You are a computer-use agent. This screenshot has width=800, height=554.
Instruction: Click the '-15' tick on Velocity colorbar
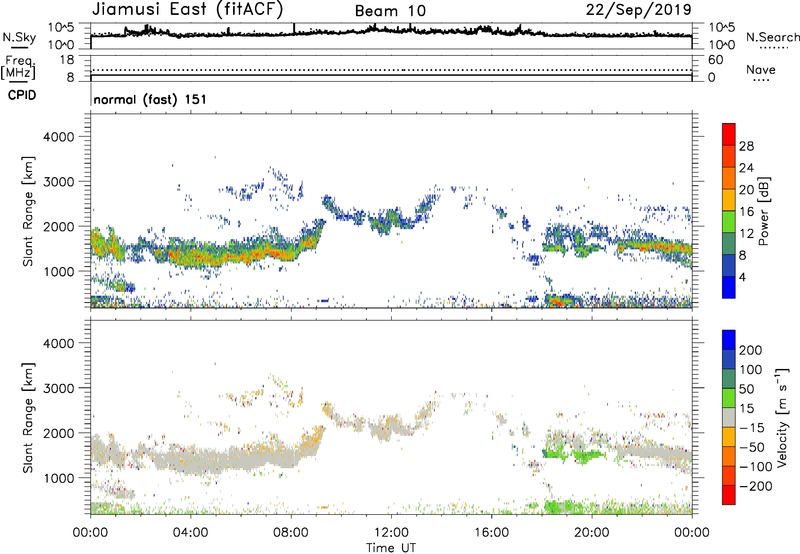click(x=751, y=428)
